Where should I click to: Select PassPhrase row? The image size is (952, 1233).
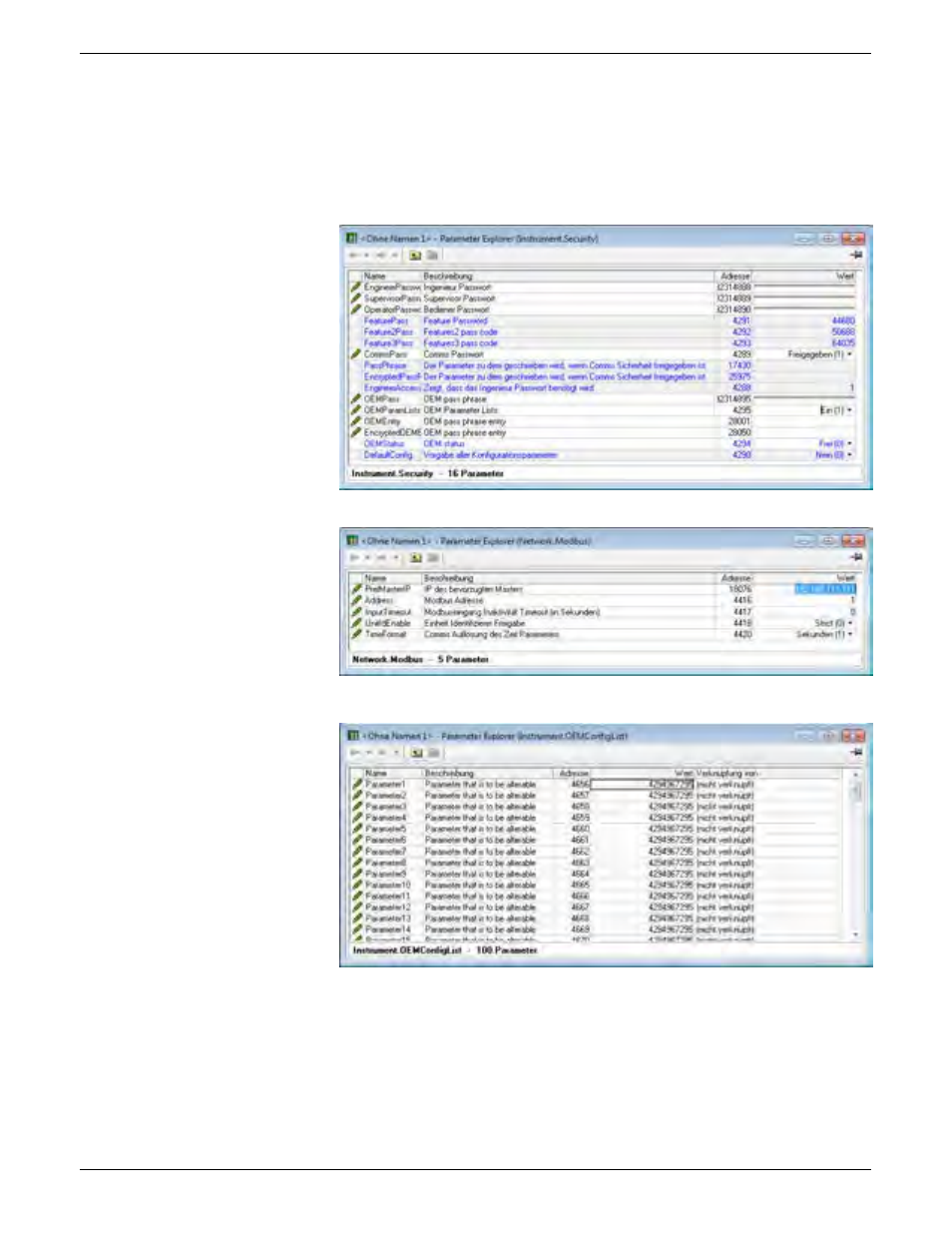coord(603,365)
